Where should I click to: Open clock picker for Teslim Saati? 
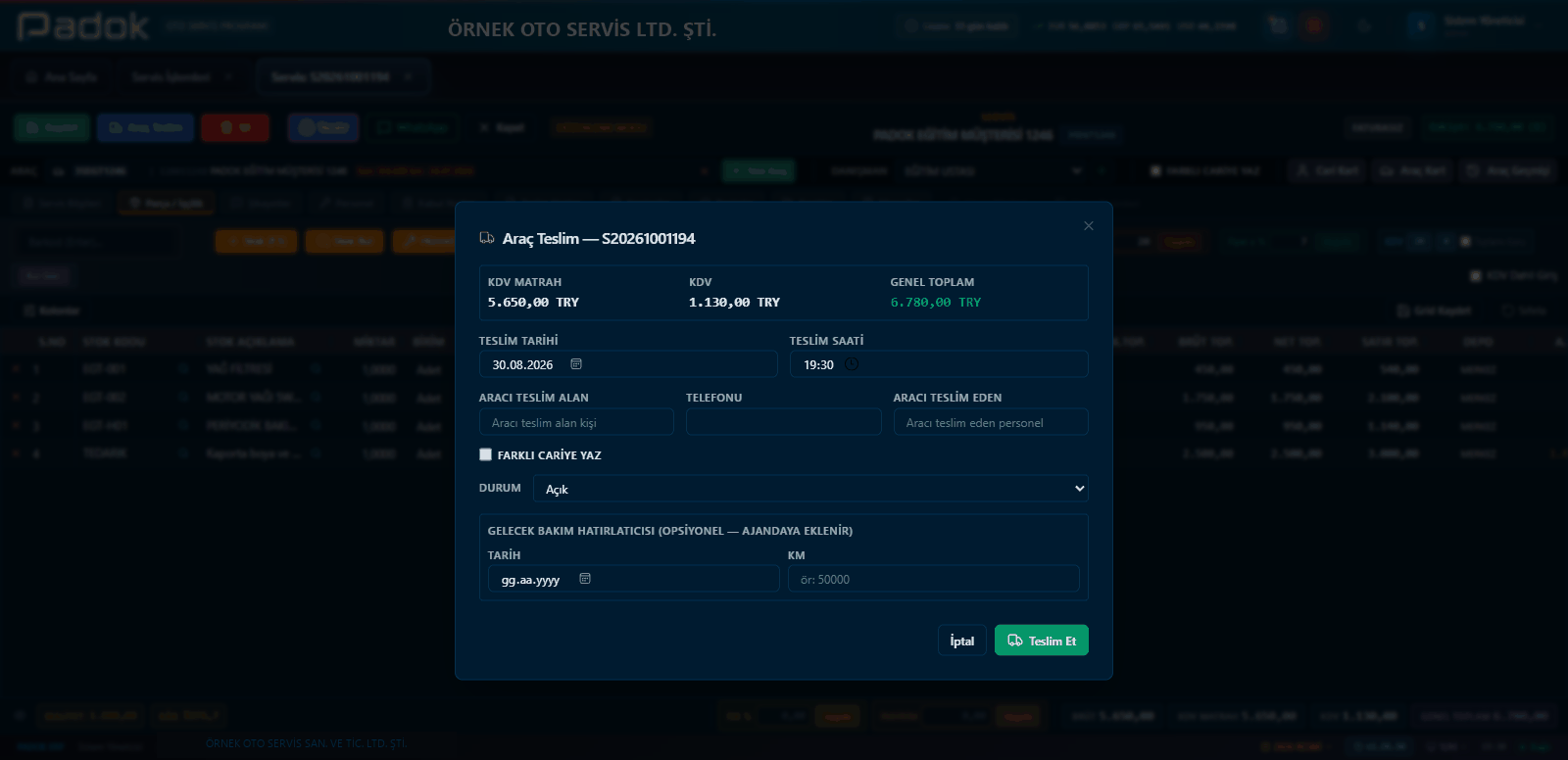pyautogui.click(x=852, y=364)
